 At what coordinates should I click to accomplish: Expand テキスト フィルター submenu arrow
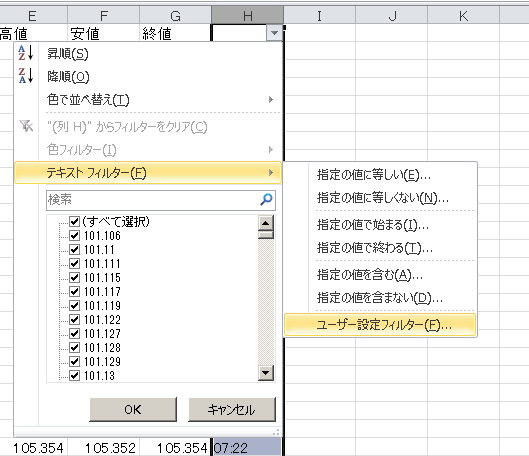pyautogui.click(x=271, y=173)
